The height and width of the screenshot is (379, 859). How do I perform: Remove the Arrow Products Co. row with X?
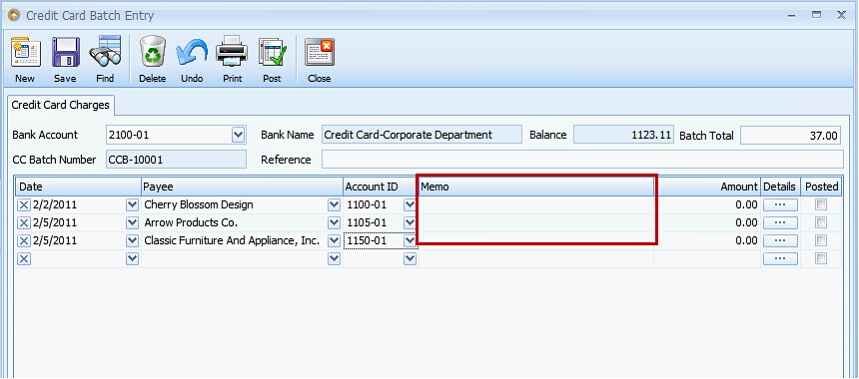[24, 223]
